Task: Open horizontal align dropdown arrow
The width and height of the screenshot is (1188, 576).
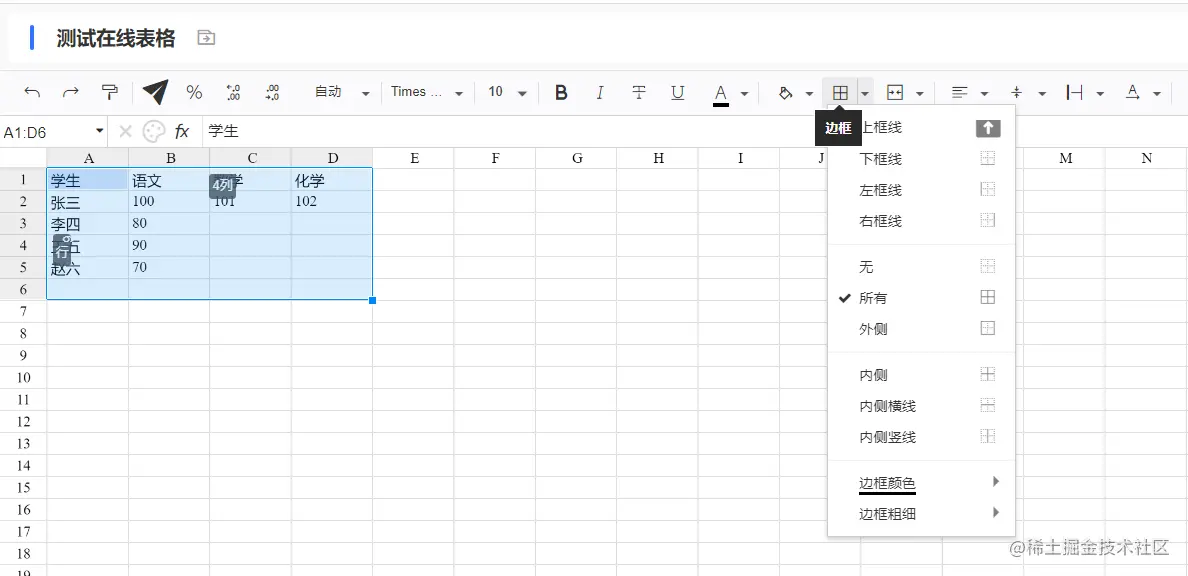Action: tap(984, 94)
